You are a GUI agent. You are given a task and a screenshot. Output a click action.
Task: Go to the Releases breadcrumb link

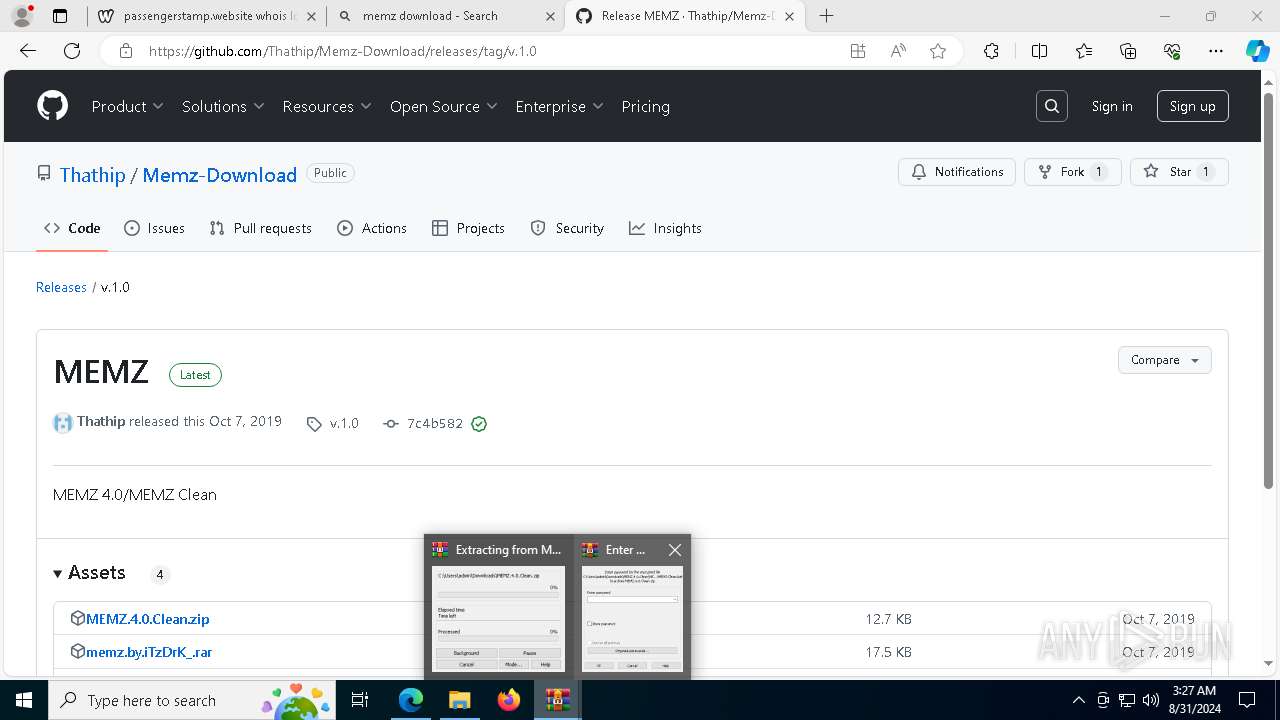point(61,287)
